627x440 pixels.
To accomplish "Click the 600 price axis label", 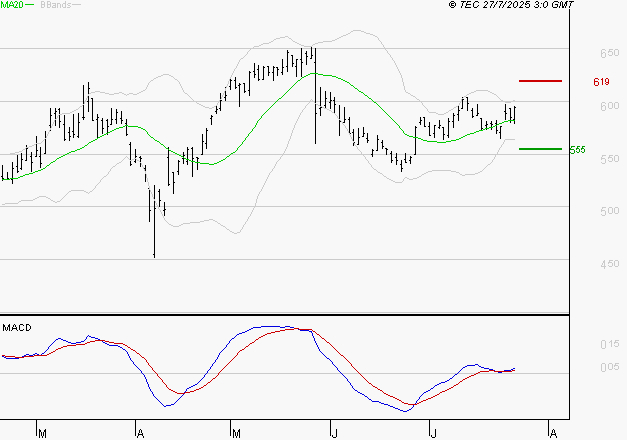I will coord(609,106).
